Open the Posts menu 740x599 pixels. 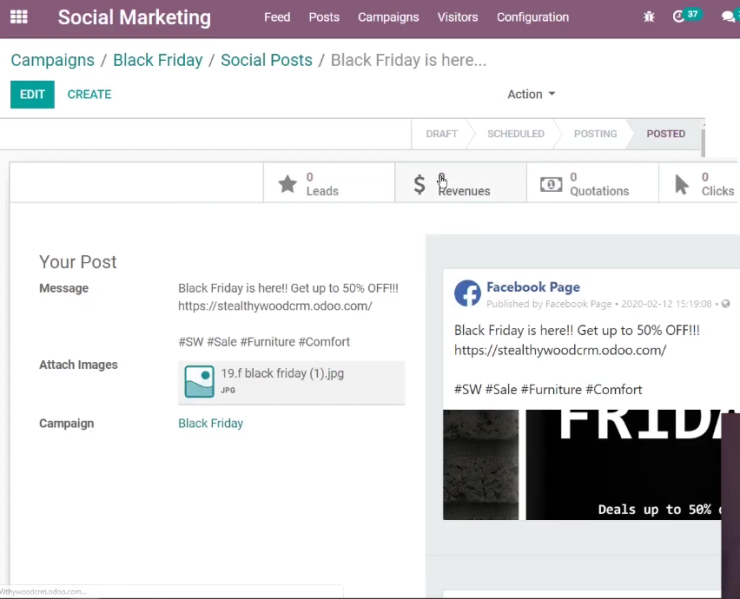[324, 17]
